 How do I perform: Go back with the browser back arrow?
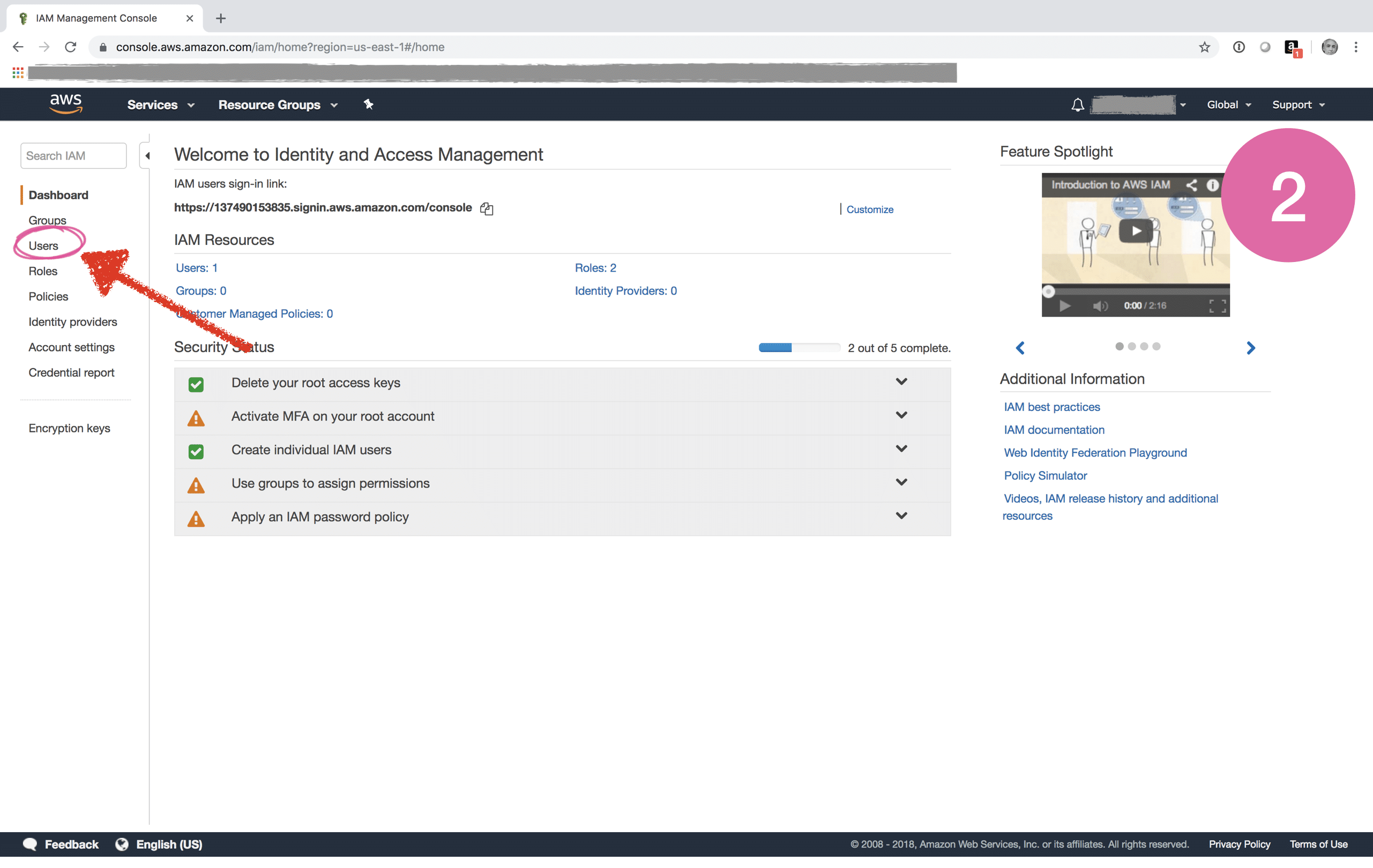pos(18,47)
